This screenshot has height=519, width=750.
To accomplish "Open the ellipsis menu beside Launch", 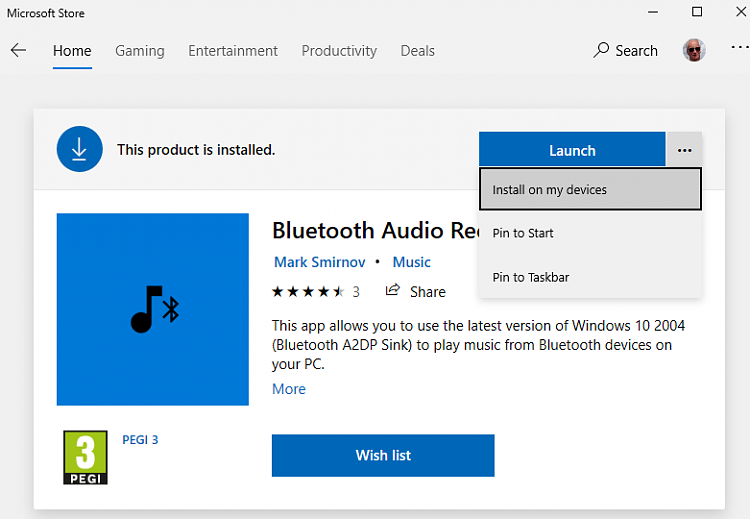I will tap(684, 150).
